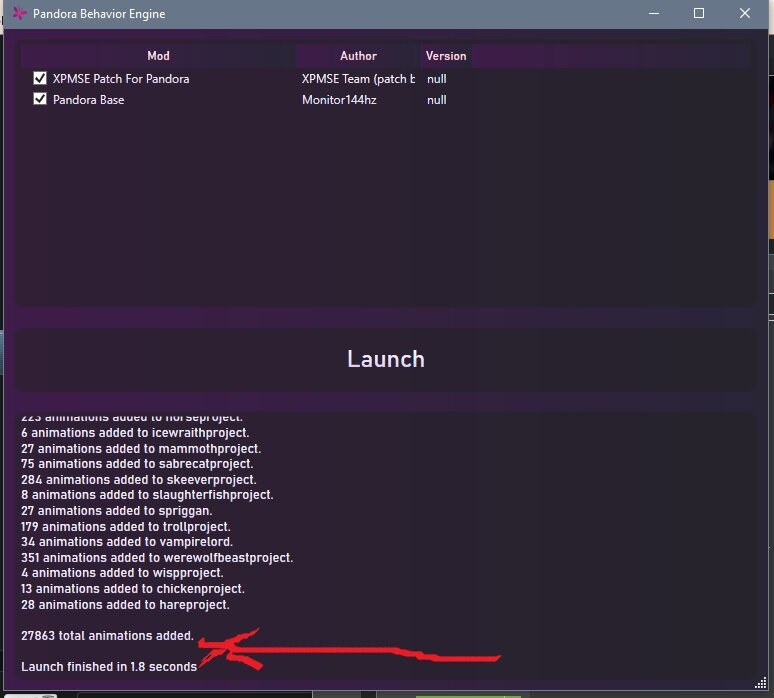Click log line about slaughterfishproject

(147, 495)
